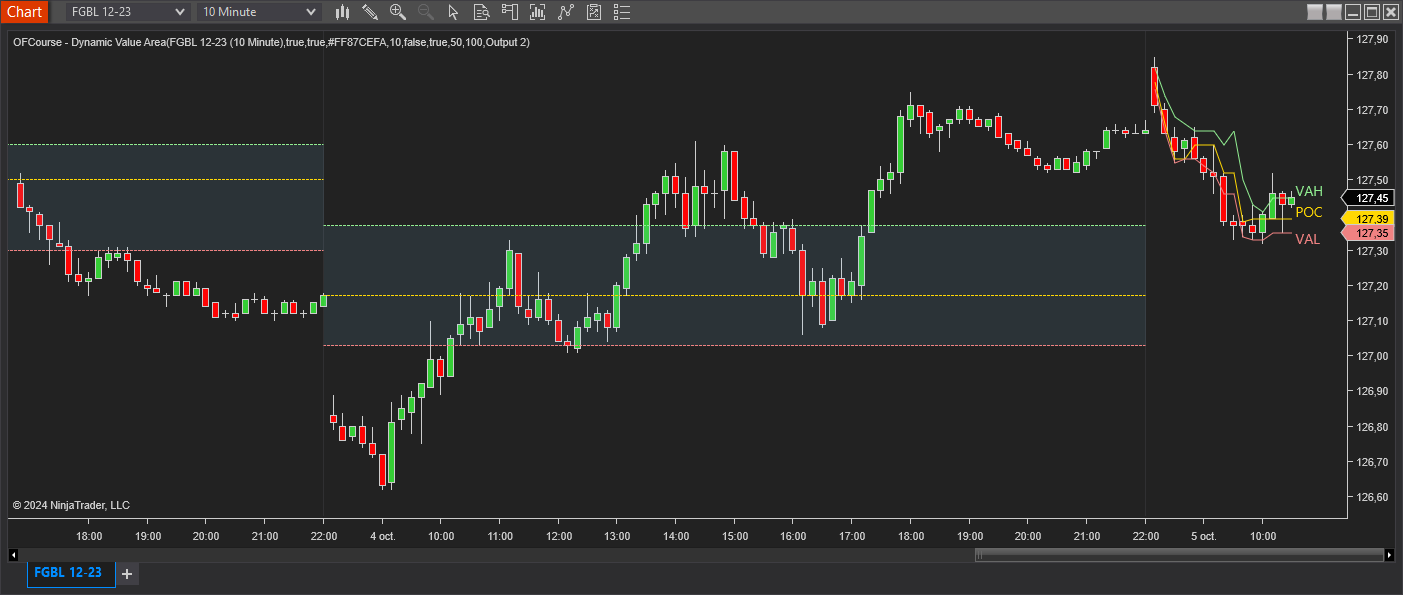Click the zoom in magnifier

click(398, 12)
